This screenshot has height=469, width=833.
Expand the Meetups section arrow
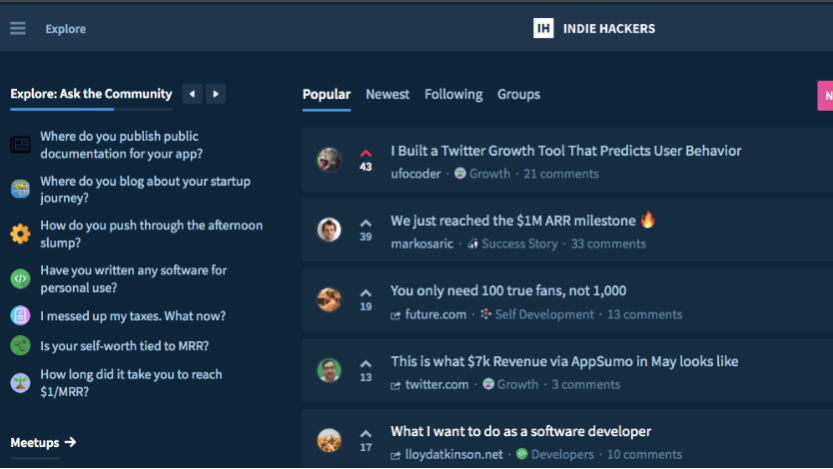(70, 442)
